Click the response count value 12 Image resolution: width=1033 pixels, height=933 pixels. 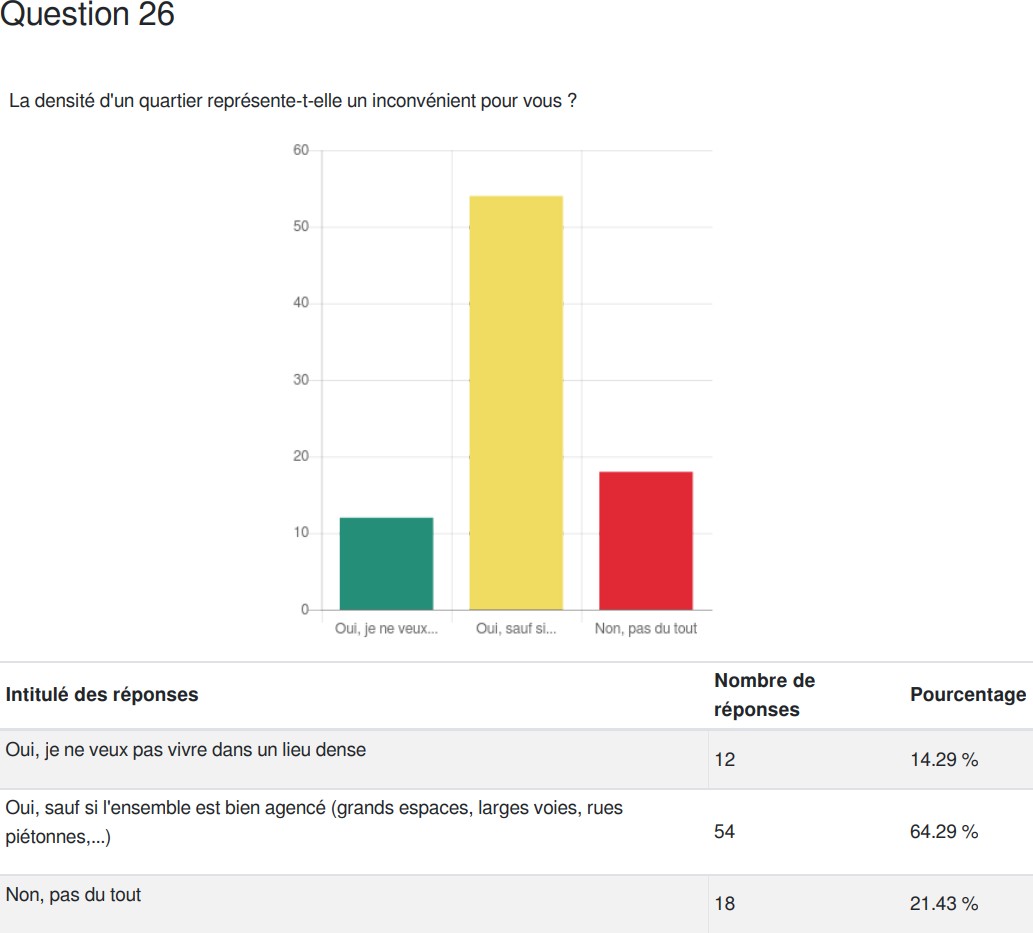pyautogui.click(x=724, y=760)
